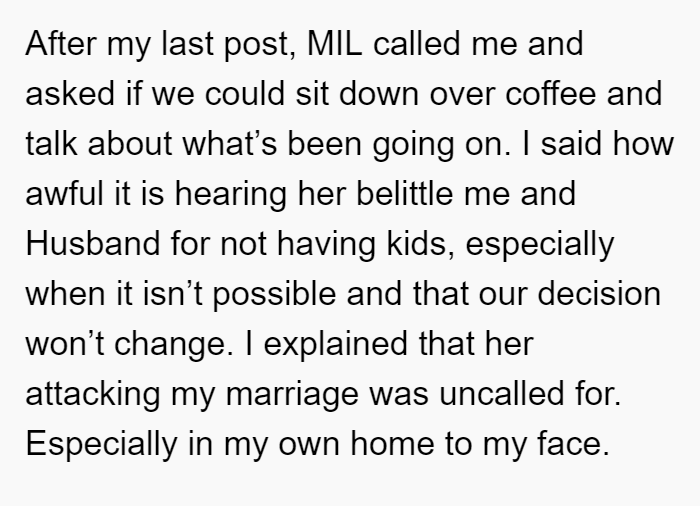Screen dimensions: 700x506
Task: Click on the word "uncalled"
Action: coord(502,394)
